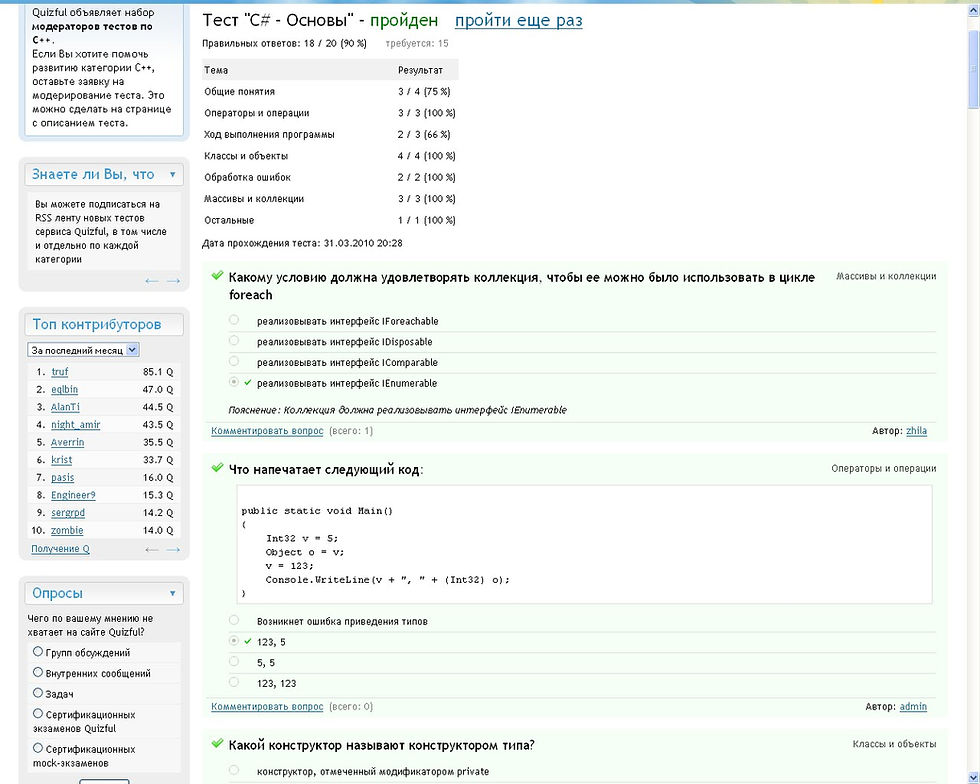Image resolution: width=980 pixels, height=784 pixels.
Task: Click green checkmark of foreach question
Action: tap(218, 275)
